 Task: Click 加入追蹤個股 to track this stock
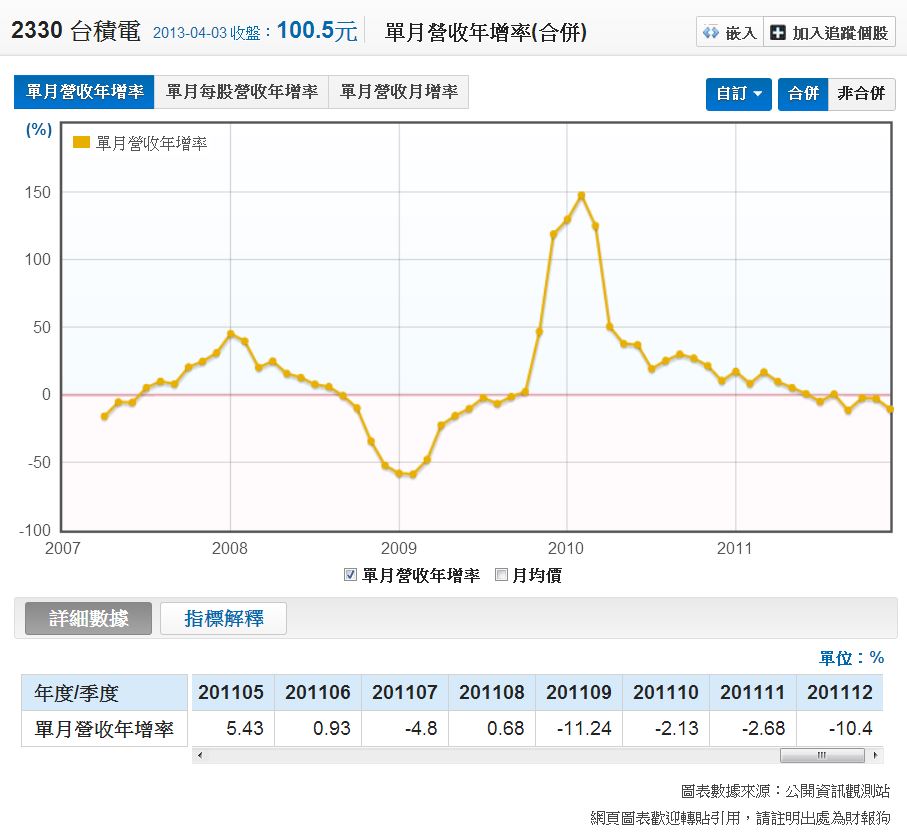829,32
